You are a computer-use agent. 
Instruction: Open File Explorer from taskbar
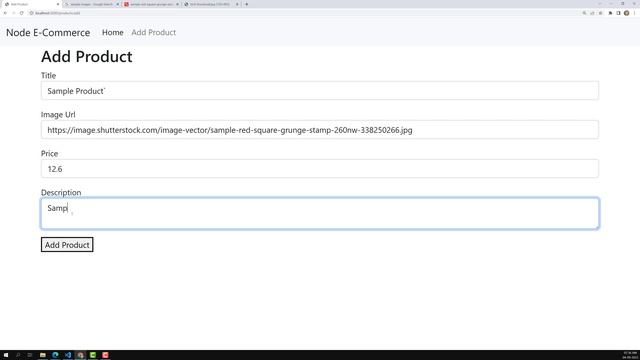[42, 355]
